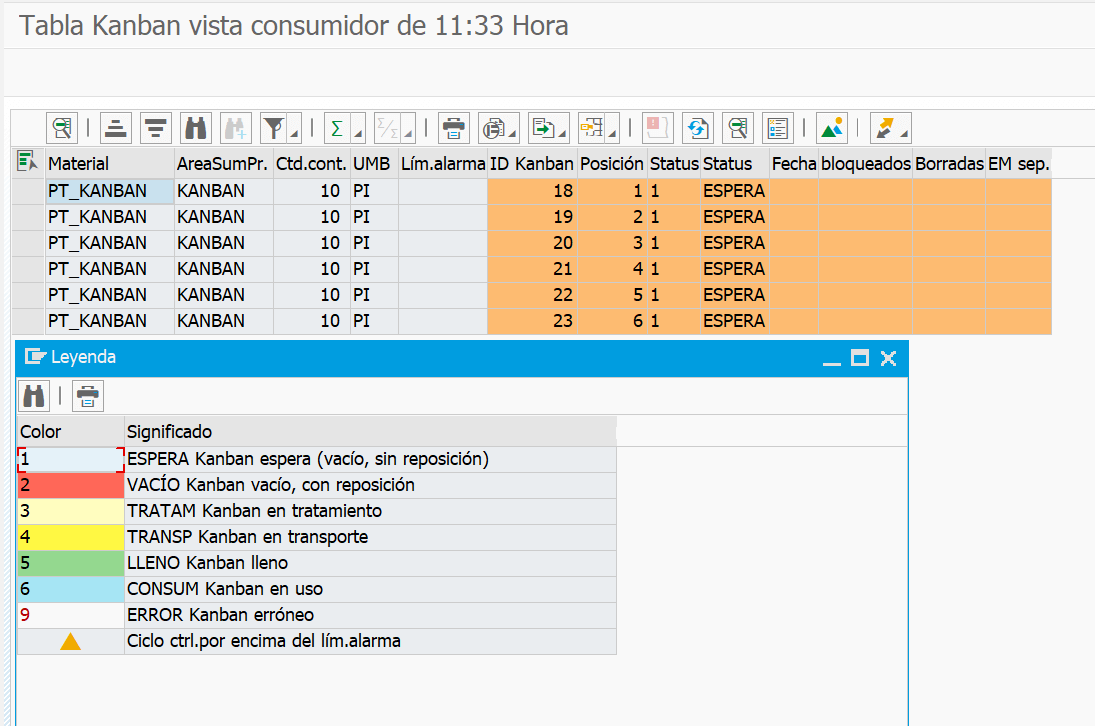Viewport: 1095px width, 726px height.
Task: Print the Leyenda legend window
Action: [x=87, y=395]
